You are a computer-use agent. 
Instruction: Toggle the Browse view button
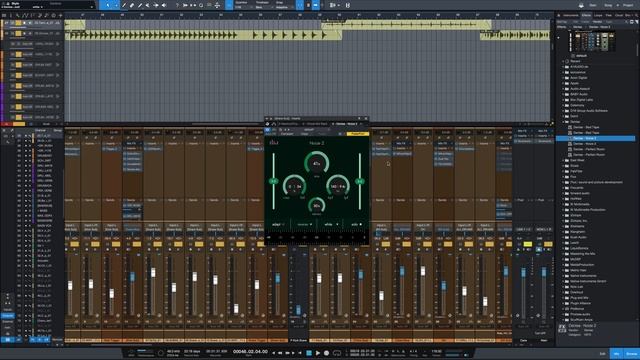pos(631,354)
